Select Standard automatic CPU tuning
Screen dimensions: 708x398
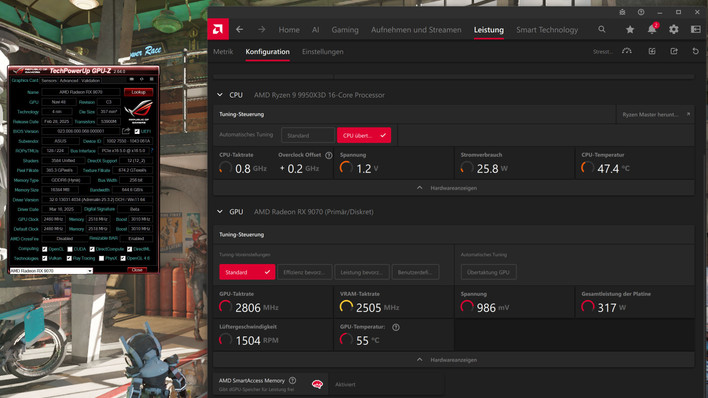click(307, 135)
